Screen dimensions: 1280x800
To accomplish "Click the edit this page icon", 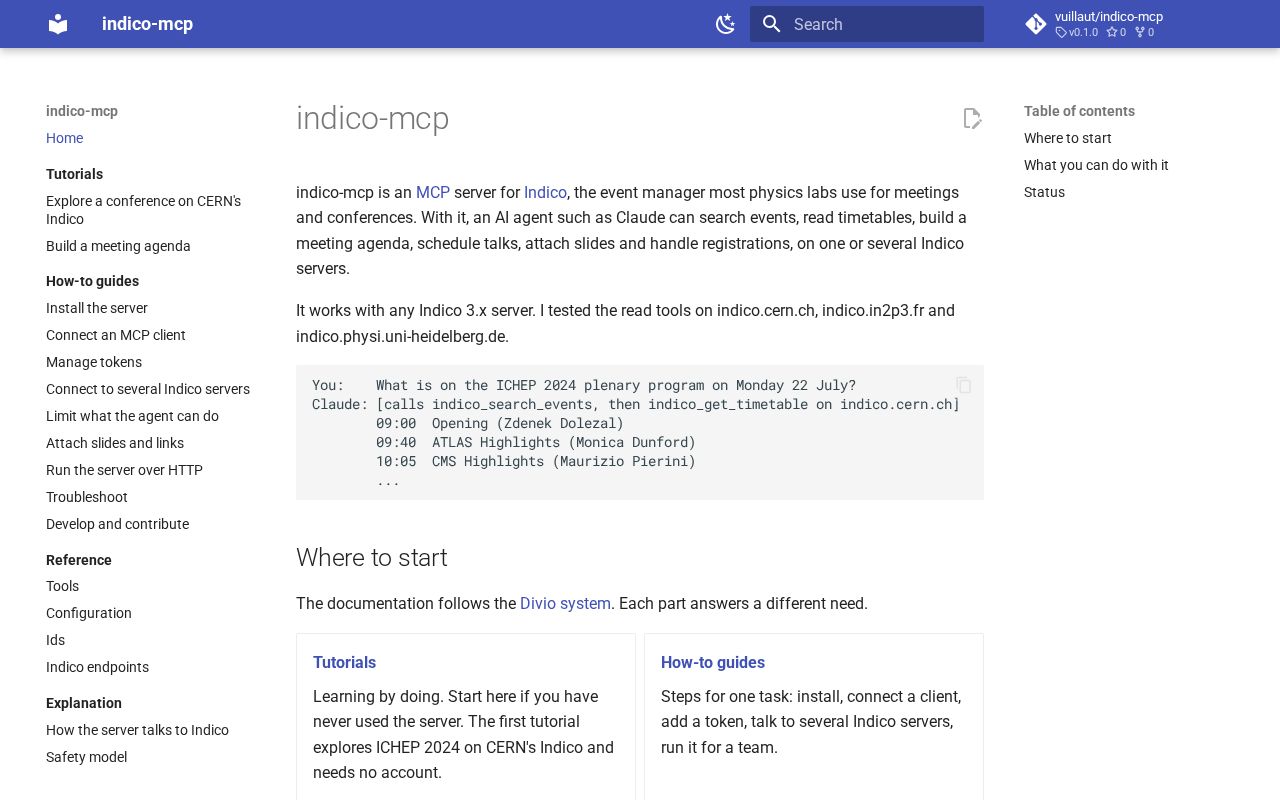I will (x=972, y=119).
